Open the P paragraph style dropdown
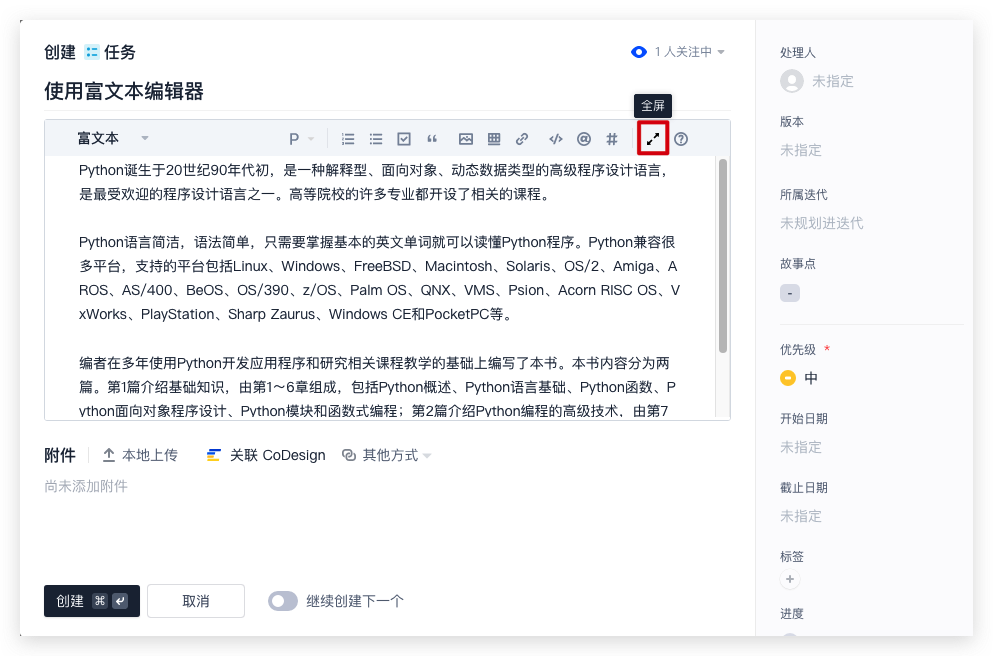The width and height of the screenshot is (993, 656). tap(301, 139)
